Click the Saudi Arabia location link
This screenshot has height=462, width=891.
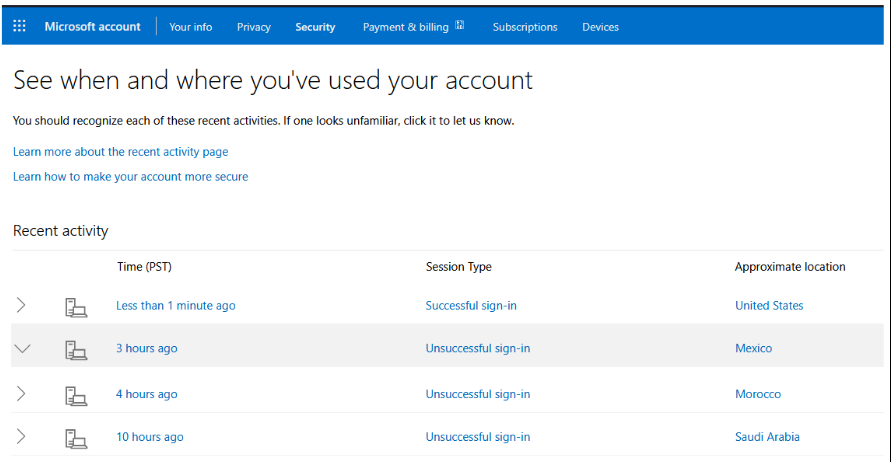click(767, 437)
